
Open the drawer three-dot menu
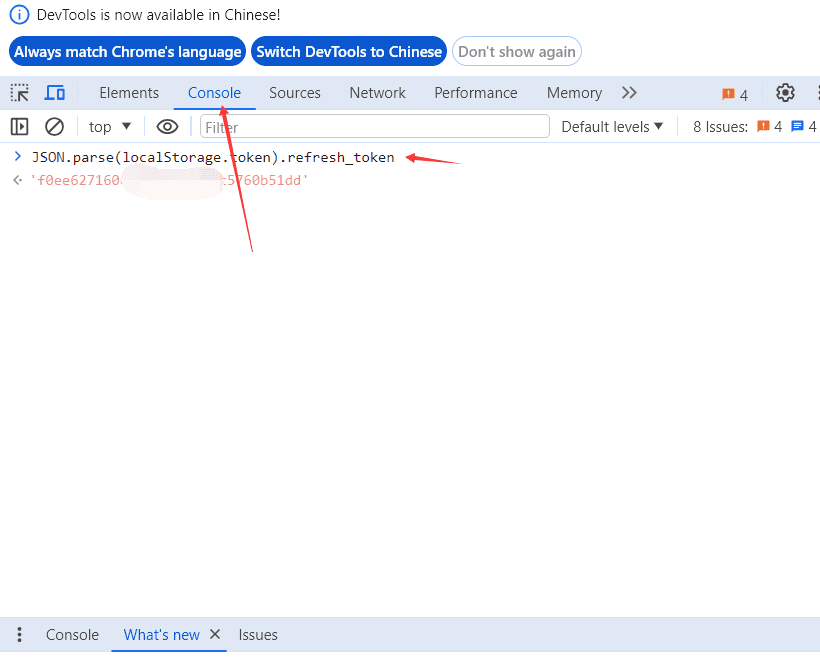[x=19, y=635]
